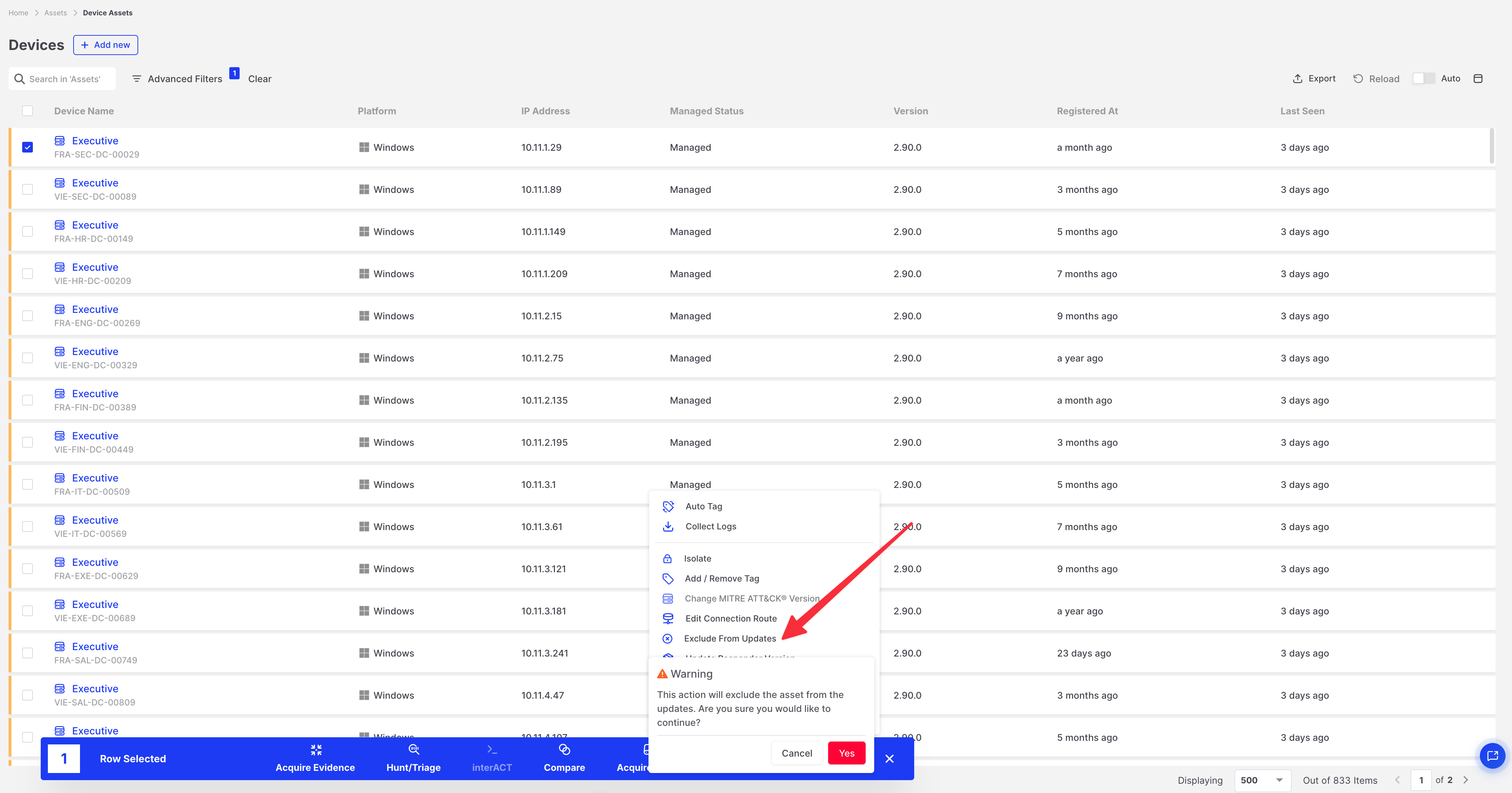This screenshot has width=1512, height=793.
Task: Check the FRA-HR-DC-00149 row checkbox
Action: [x=27, y=232]
